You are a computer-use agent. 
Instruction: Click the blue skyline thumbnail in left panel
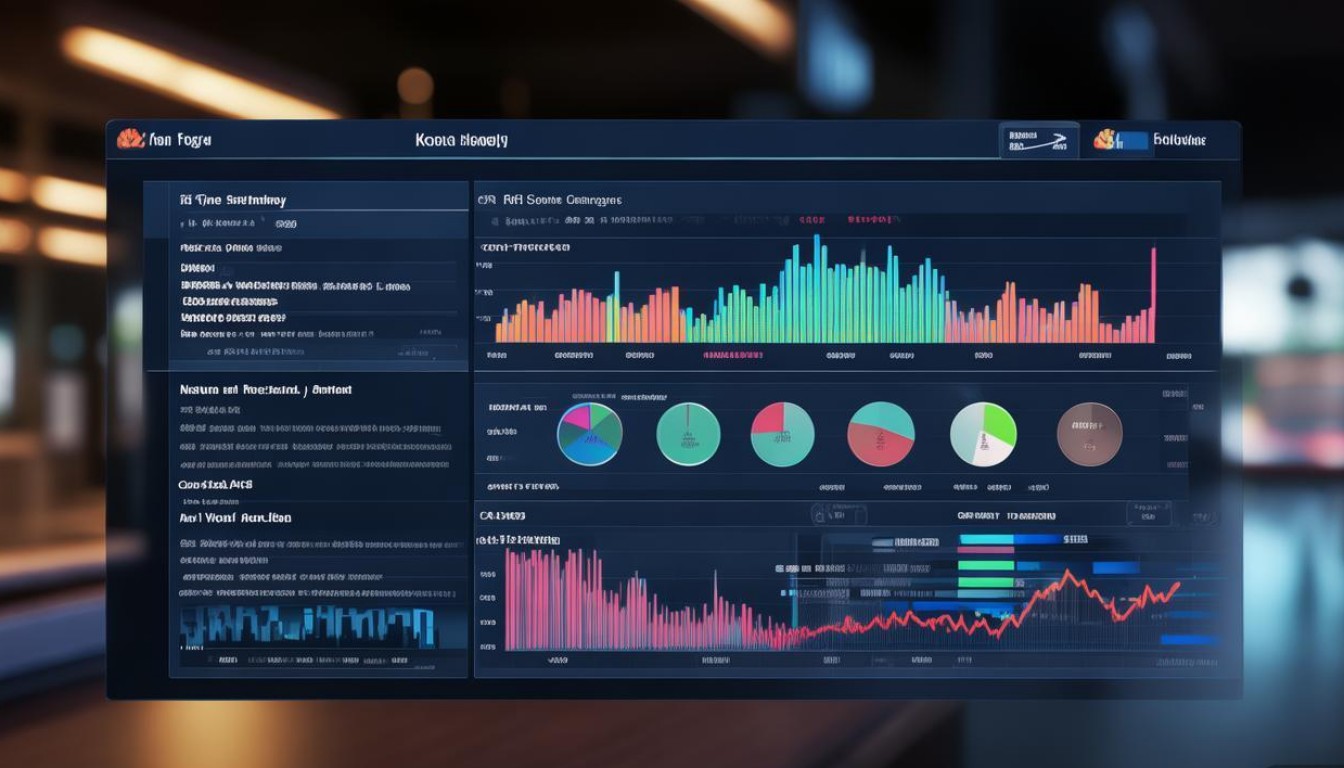308,626
